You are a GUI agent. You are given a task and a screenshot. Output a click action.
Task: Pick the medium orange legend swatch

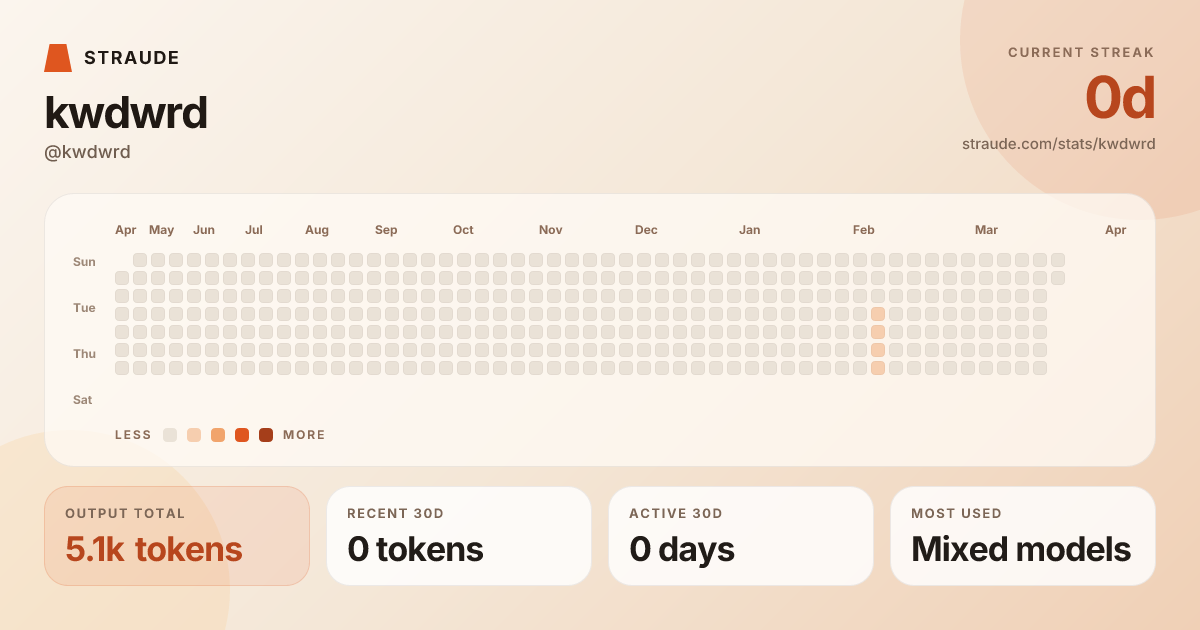pyautogui.click(x=218, y=435)
